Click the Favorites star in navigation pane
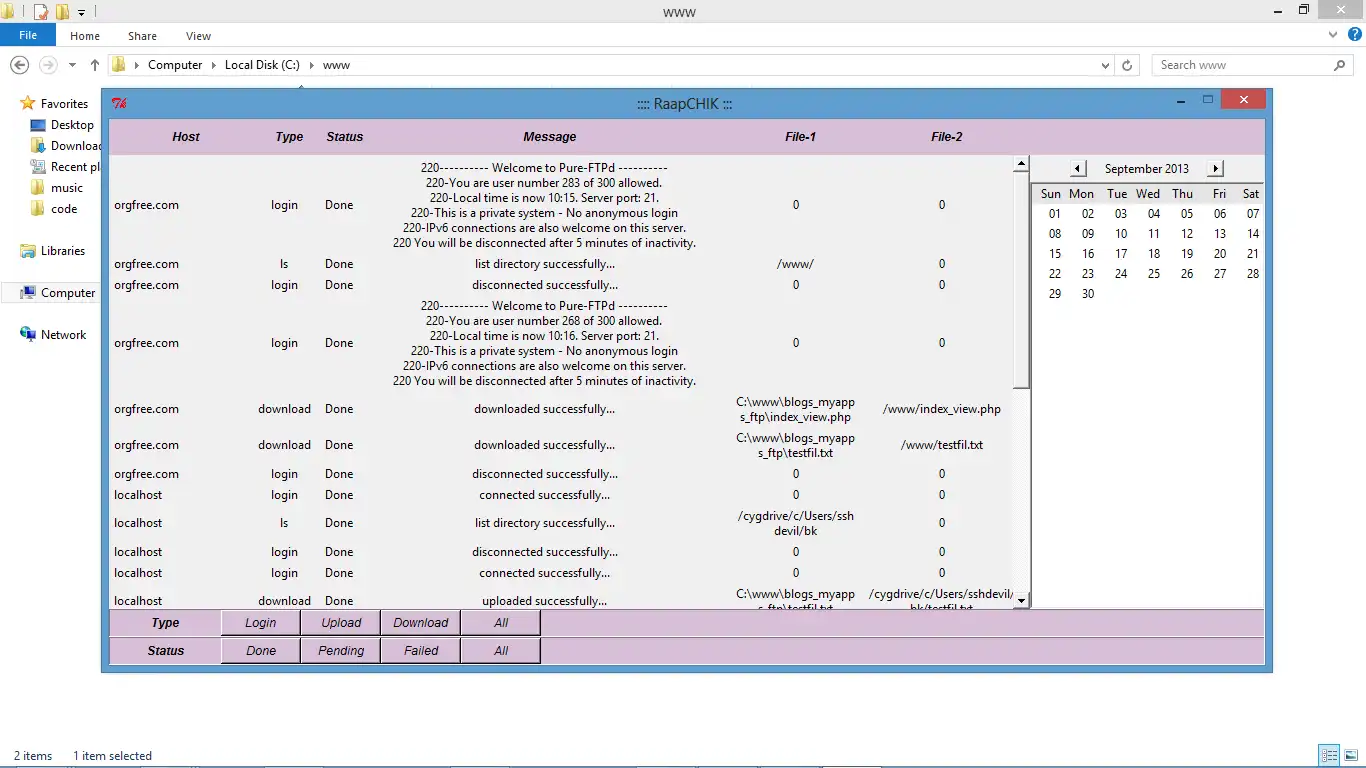Image resolution: width=1366 pixels, height=768 pixels. 28,103
